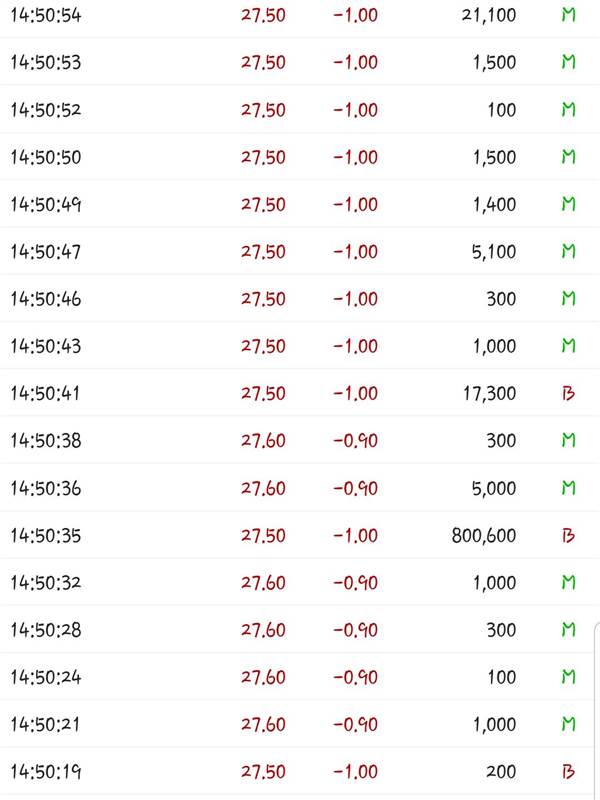Click the -1.00 change at 14:50:43
Screen dimensions: 600x800
[x=356, y=346]
